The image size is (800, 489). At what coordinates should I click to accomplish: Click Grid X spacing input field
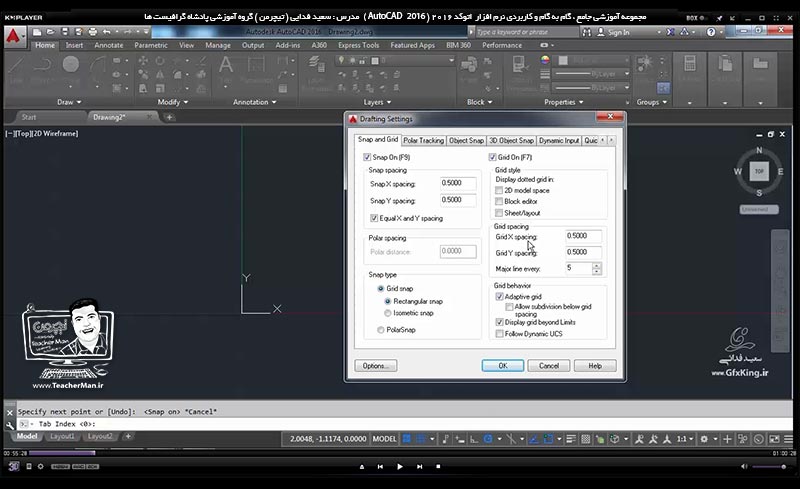(584, 236)
